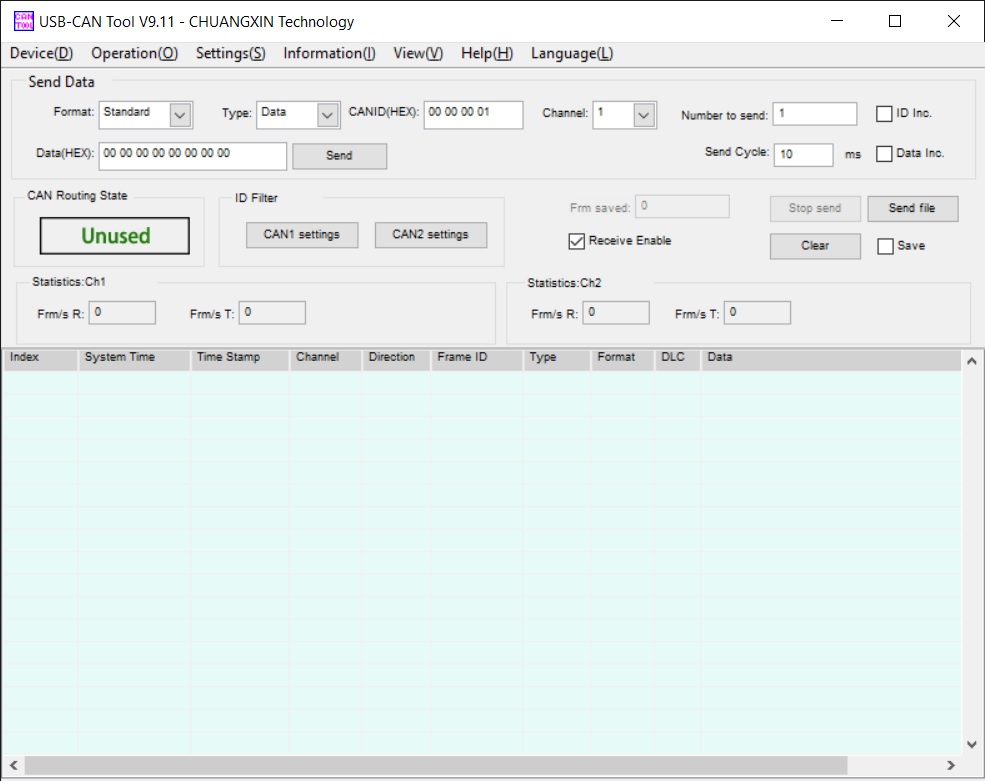Click the scroll down arrow of data table
Image resolution: width=985 pixels, height=781 pixels.
pyautogui.click(x=970, y=744)
